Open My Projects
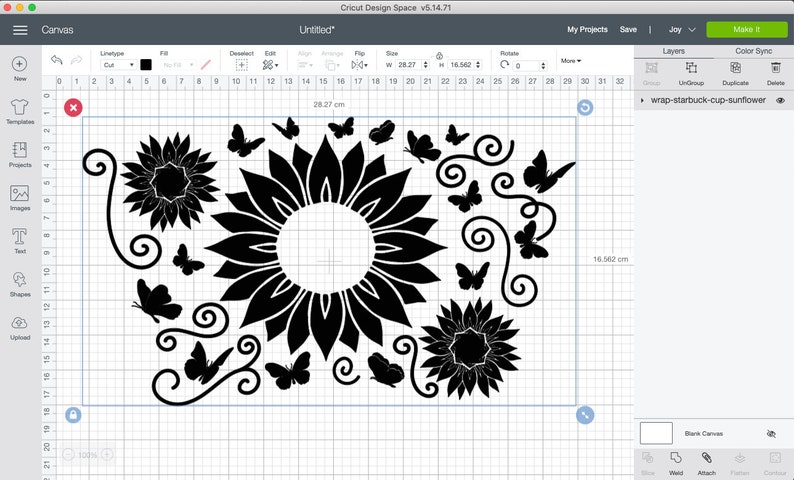 coord(587,29)
